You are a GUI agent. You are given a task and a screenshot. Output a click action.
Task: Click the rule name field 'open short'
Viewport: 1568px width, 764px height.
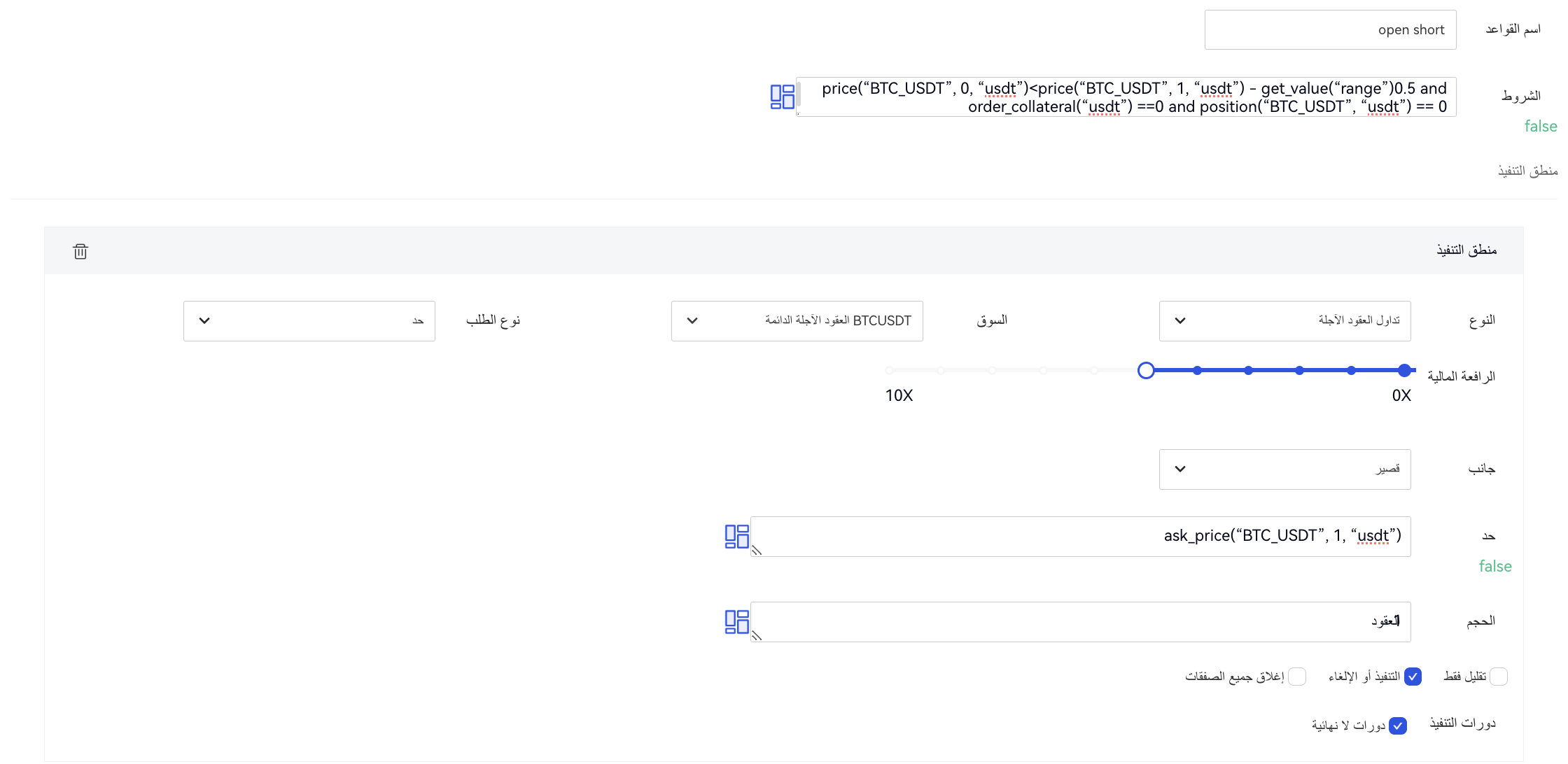[1330, 30]
